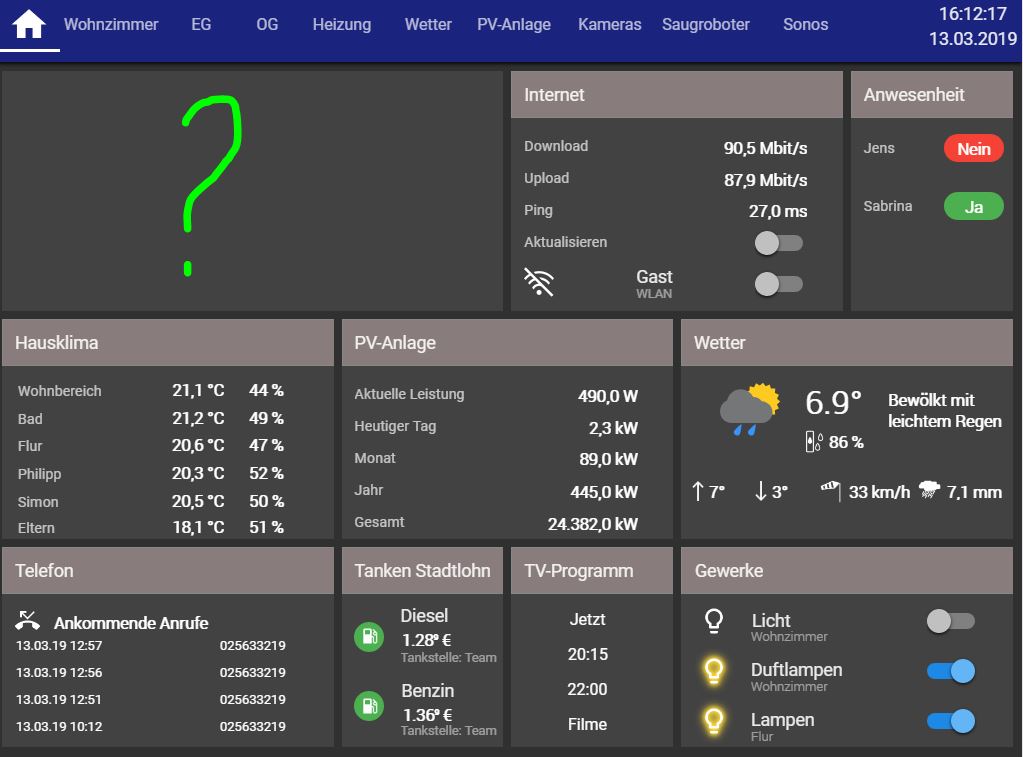Select Jetzt in TV-Programm
The height and width of the screenshot is (757, 1023).
click(x=587, y=619)
